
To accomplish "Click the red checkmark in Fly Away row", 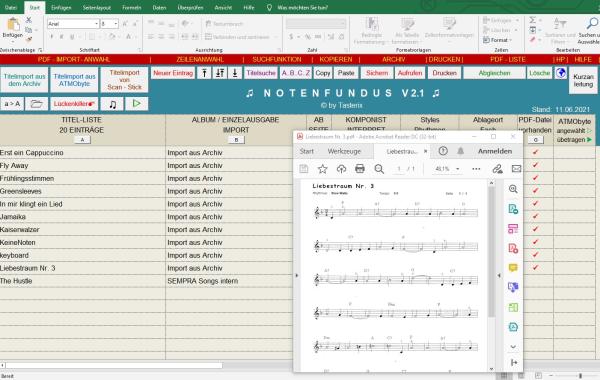I will 535,165.
